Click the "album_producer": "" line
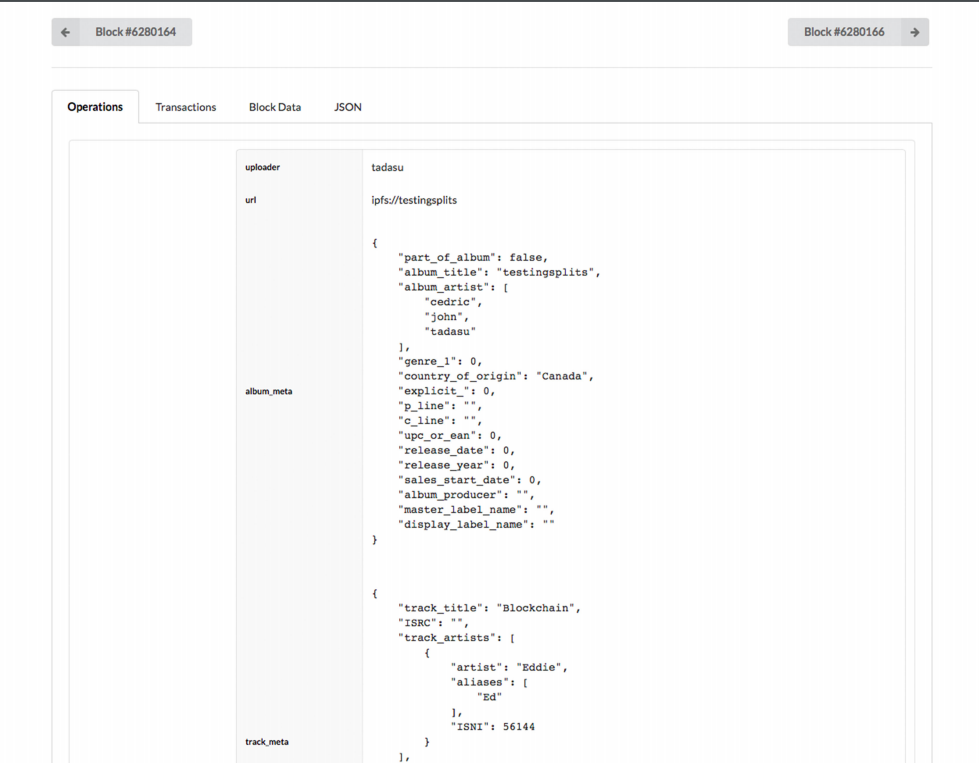 pyautogui.click(x=466, y=495)
